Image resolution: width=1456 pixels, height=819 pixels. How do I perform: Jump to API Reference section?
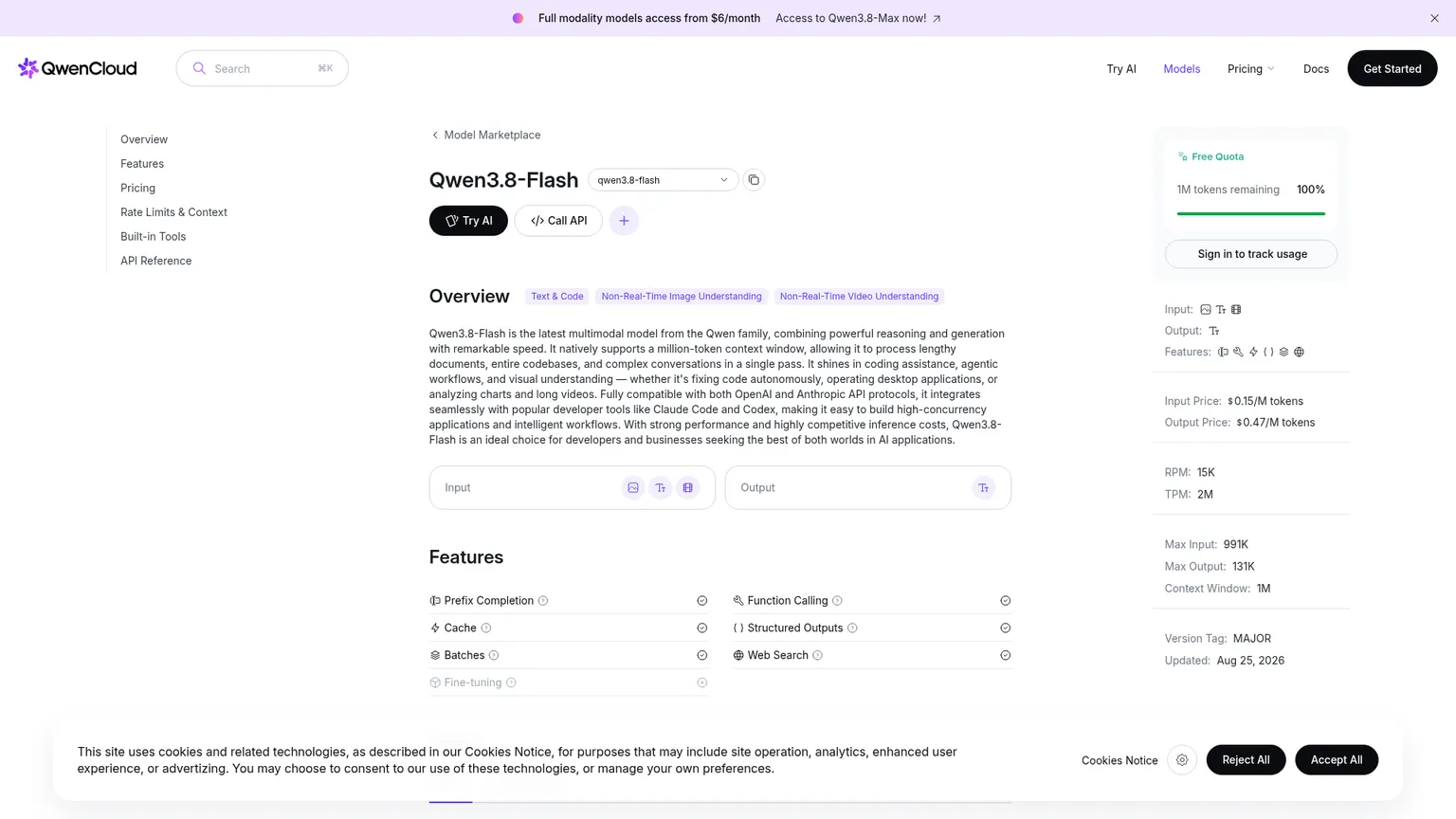pos(155,262)
